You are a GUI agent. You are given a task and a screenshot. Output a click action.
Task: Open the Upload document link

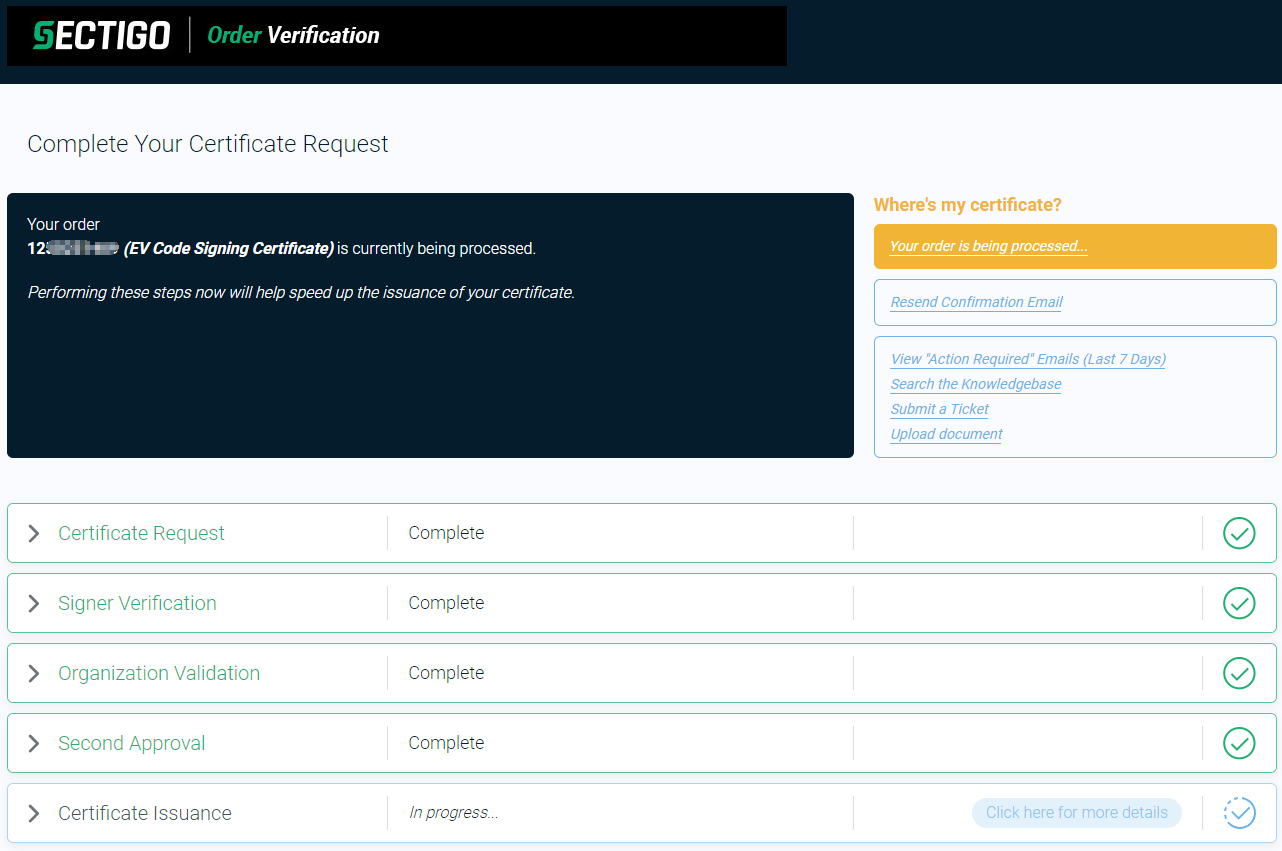[x=946, y=434]
